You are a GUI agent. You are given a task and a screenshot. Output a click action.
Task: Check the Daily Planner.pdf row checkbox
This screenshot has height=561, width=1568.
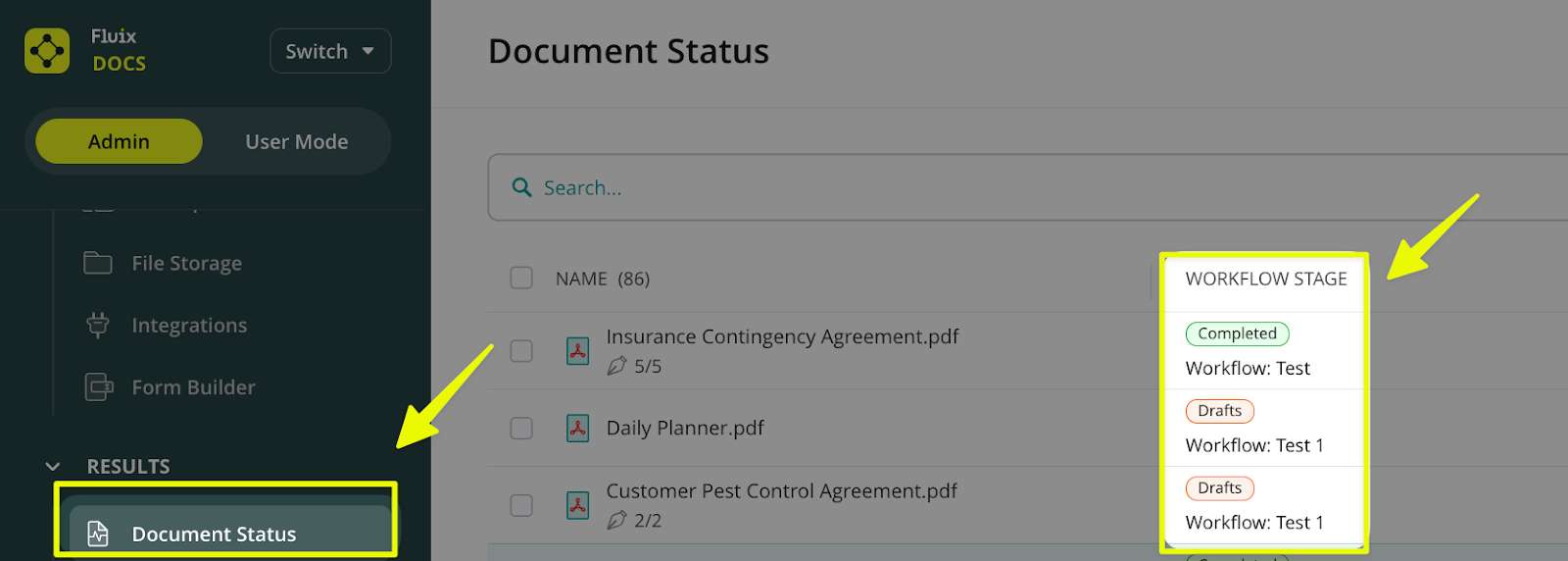point(521,429)
